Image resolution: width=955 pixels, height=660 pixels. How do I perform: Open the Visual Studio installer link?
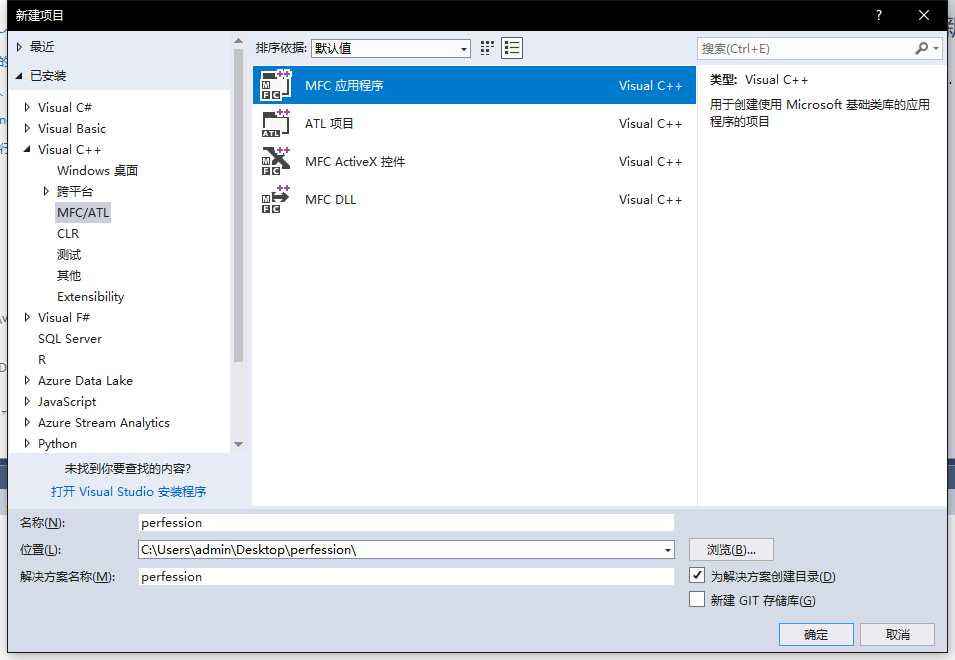coord(129,491)
